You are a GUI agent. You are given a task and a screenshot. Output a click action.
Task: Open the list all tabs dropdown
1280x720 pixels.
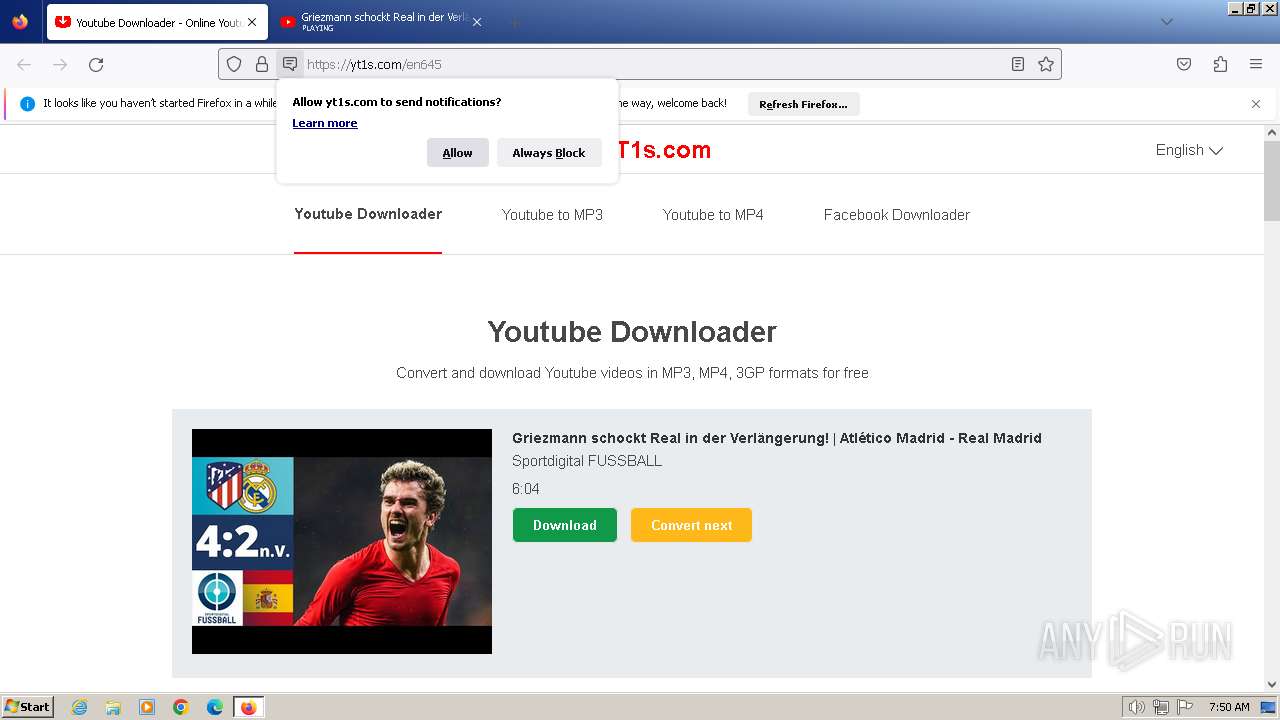[1166, 22]
